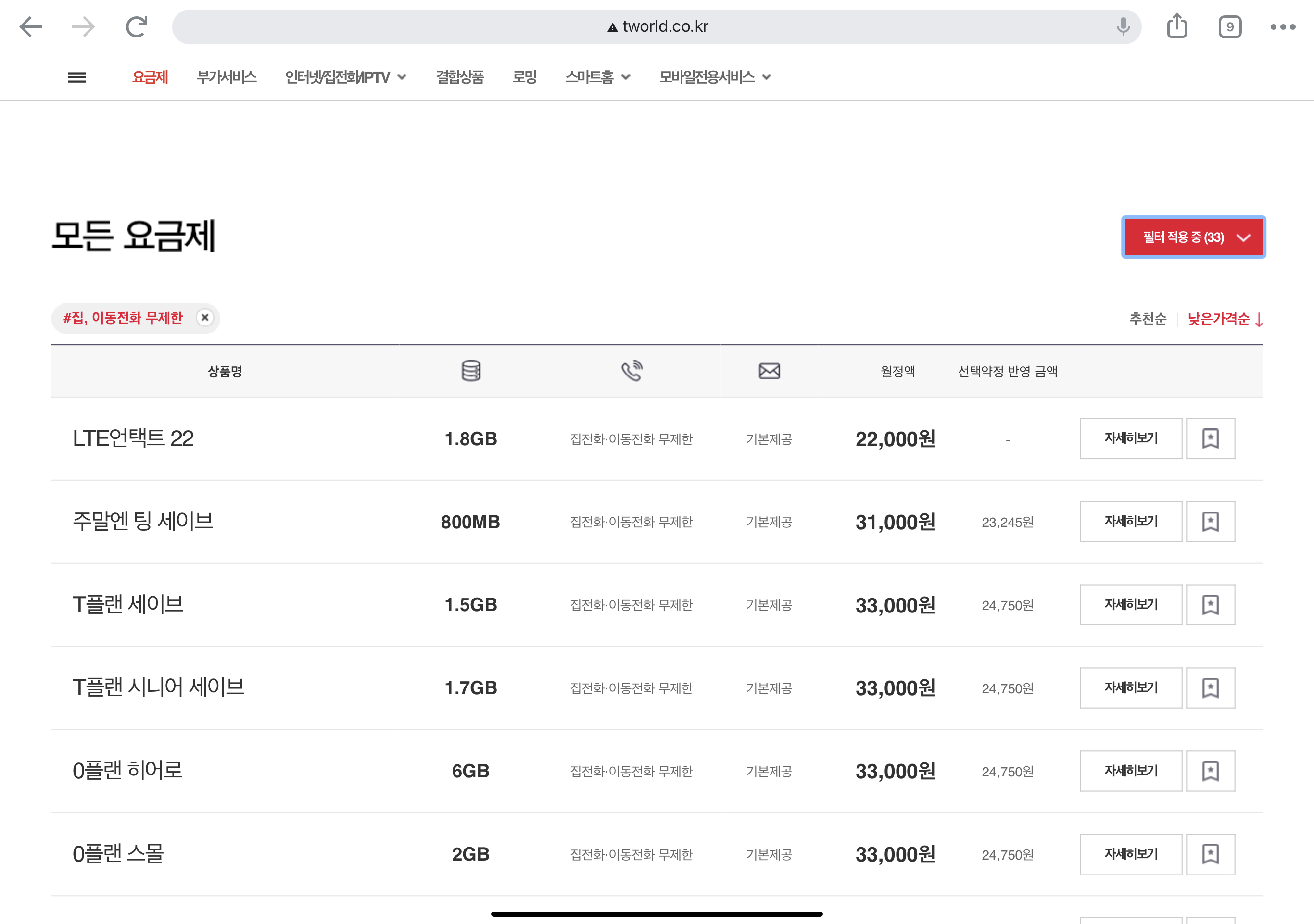Bookmark the T플랜 세이브 plan
The height and width of the screenshot is (924, 1314).
[1210, 605]
